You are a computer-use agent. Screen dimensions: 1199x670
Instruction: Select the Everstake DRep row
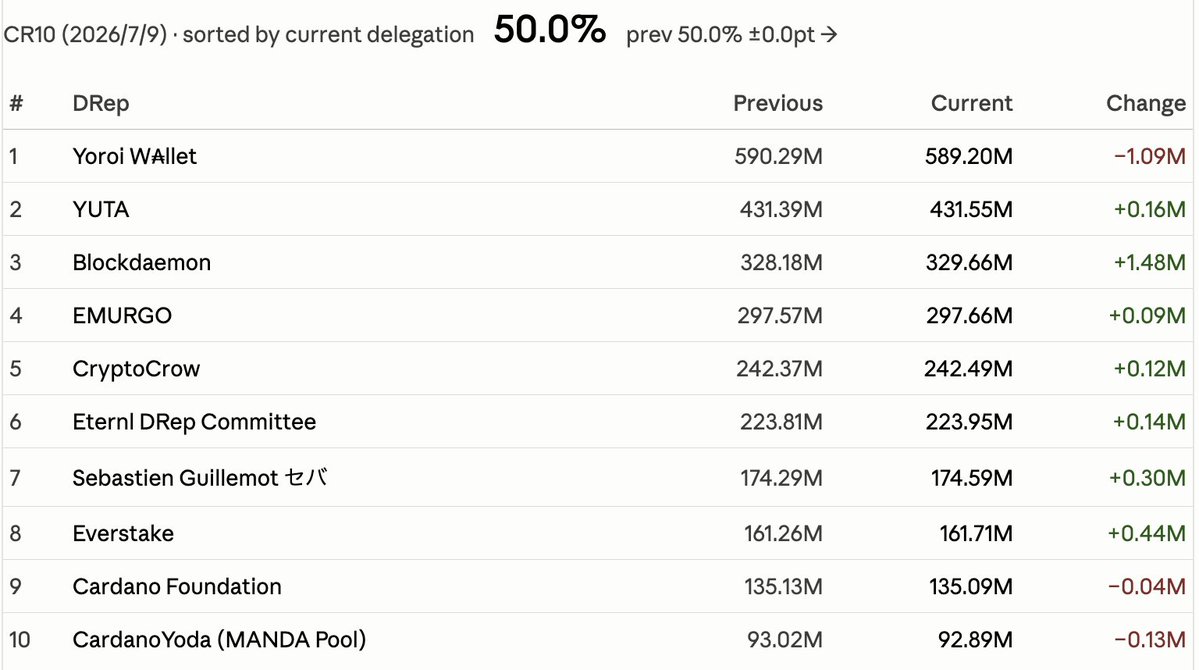(x=598, y=533)
